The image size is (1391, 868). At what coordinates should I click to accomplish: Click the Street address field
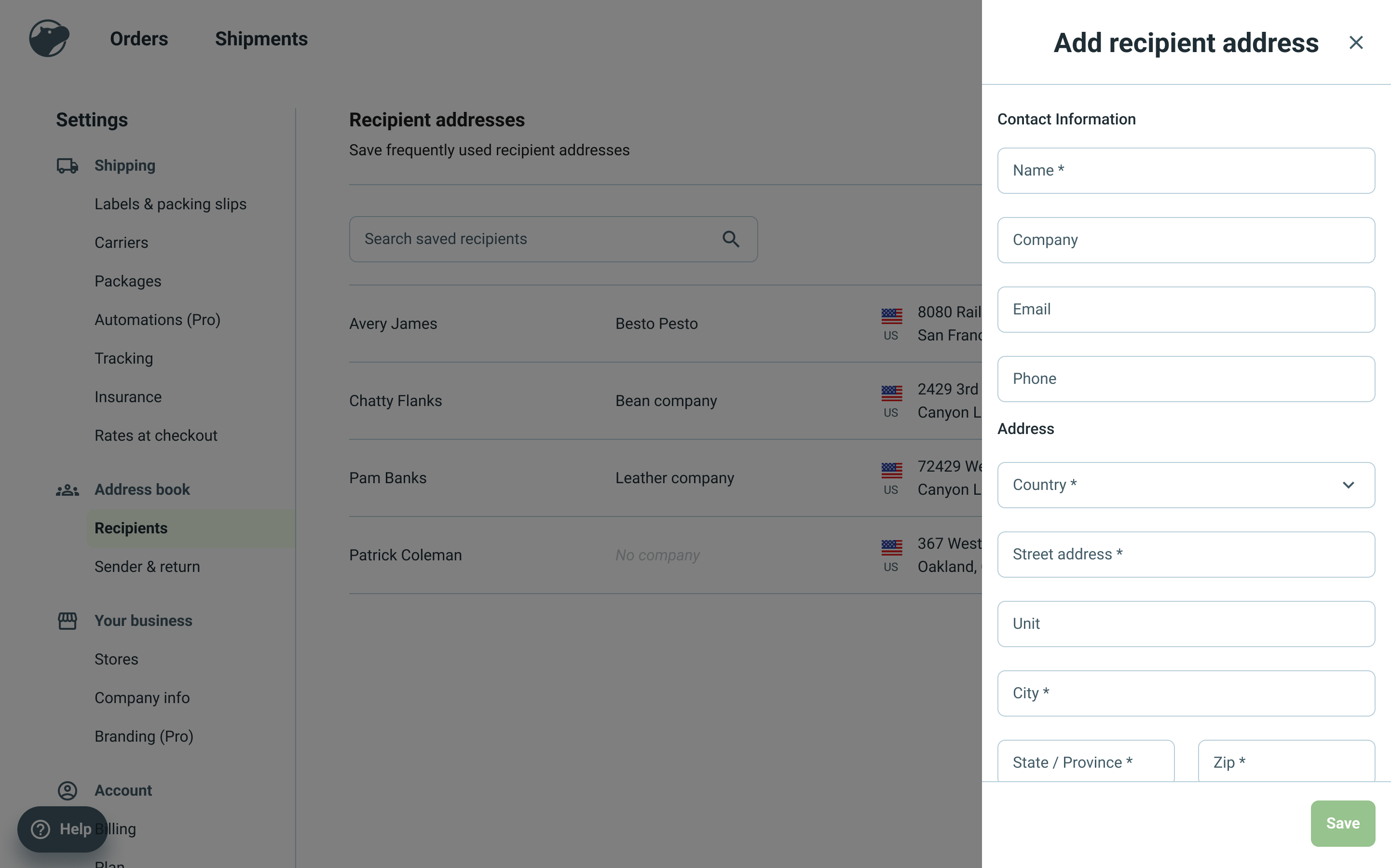pyautogui.click(x=1186, y=555)
